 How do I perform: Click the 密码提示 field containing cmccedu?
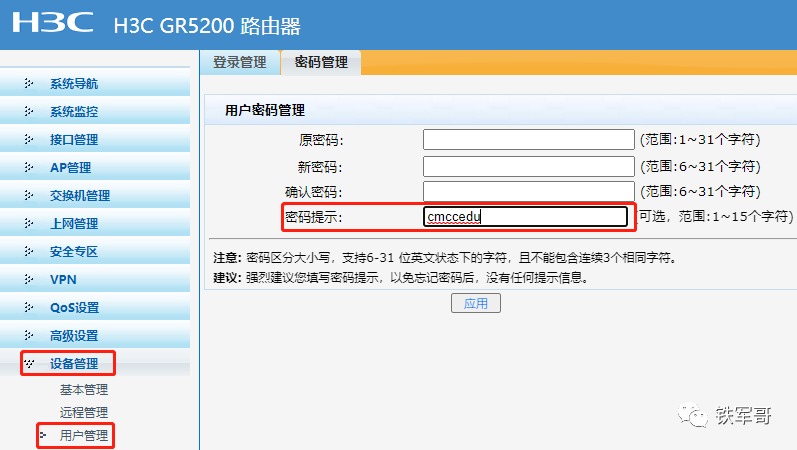tap(526, 217)
